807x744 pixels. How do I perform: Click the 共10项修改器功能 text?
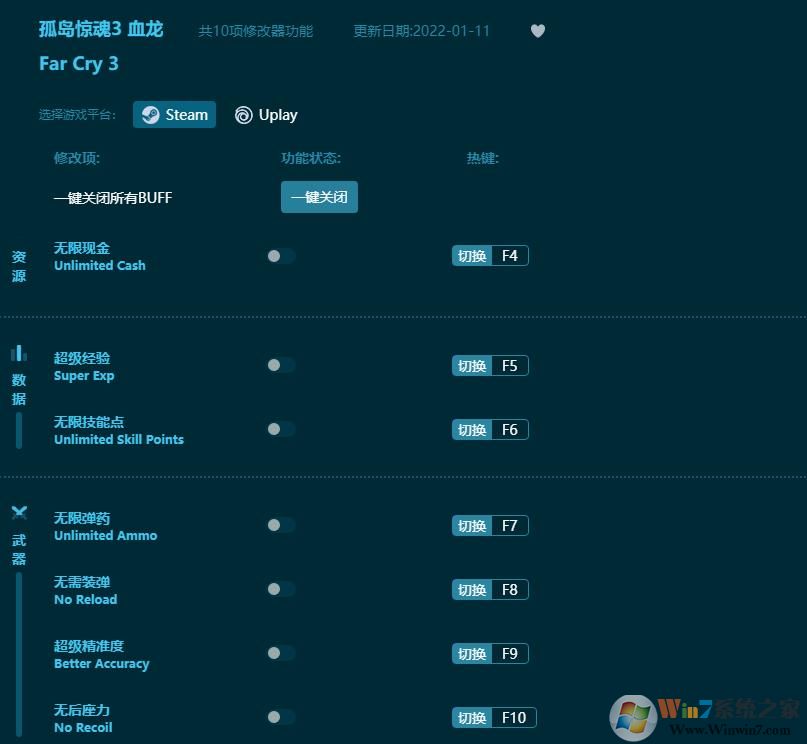[x=255, y=31]
